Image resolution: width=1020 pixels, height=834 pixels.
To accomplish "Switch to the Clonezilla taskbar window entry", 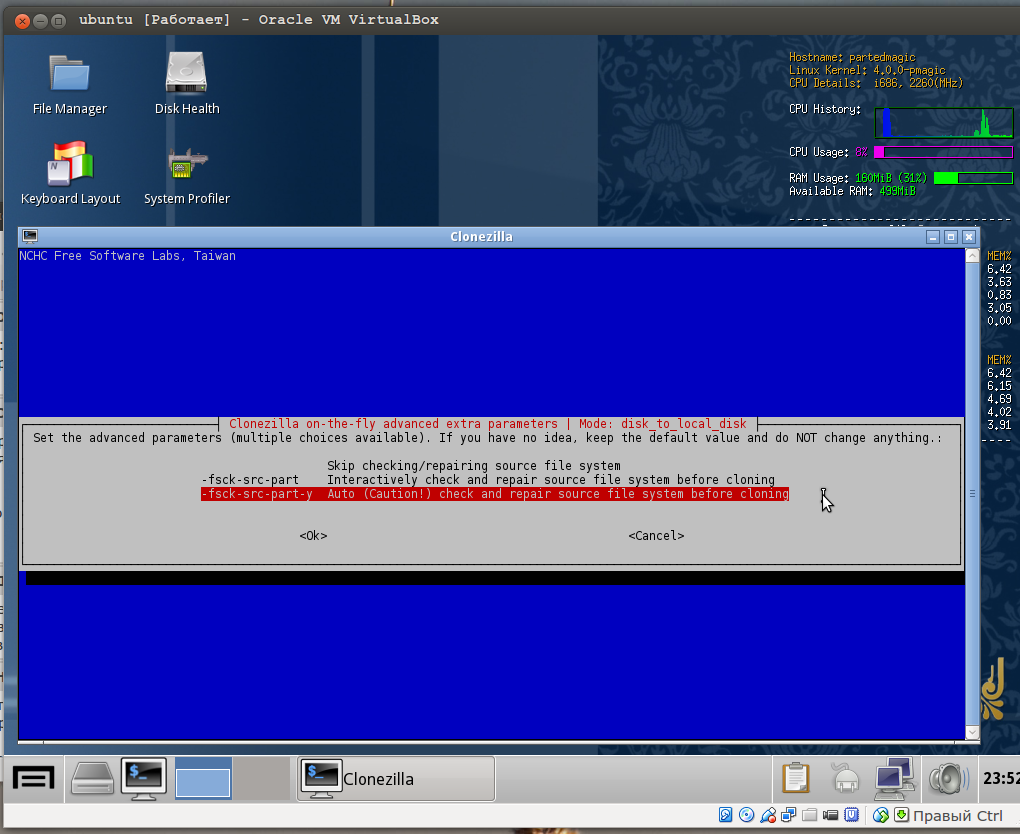I will (x=396, y=778).
